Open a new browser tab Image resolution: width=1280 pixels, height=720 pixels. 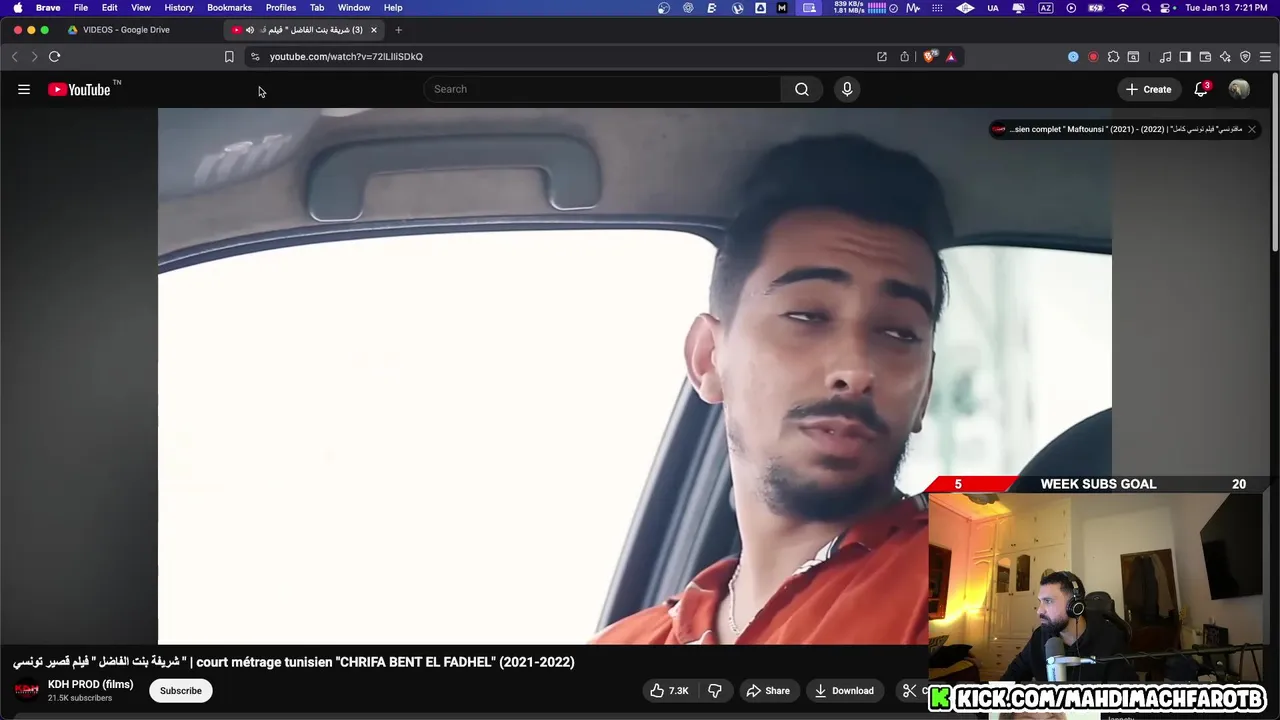click(x=398, y=30)
